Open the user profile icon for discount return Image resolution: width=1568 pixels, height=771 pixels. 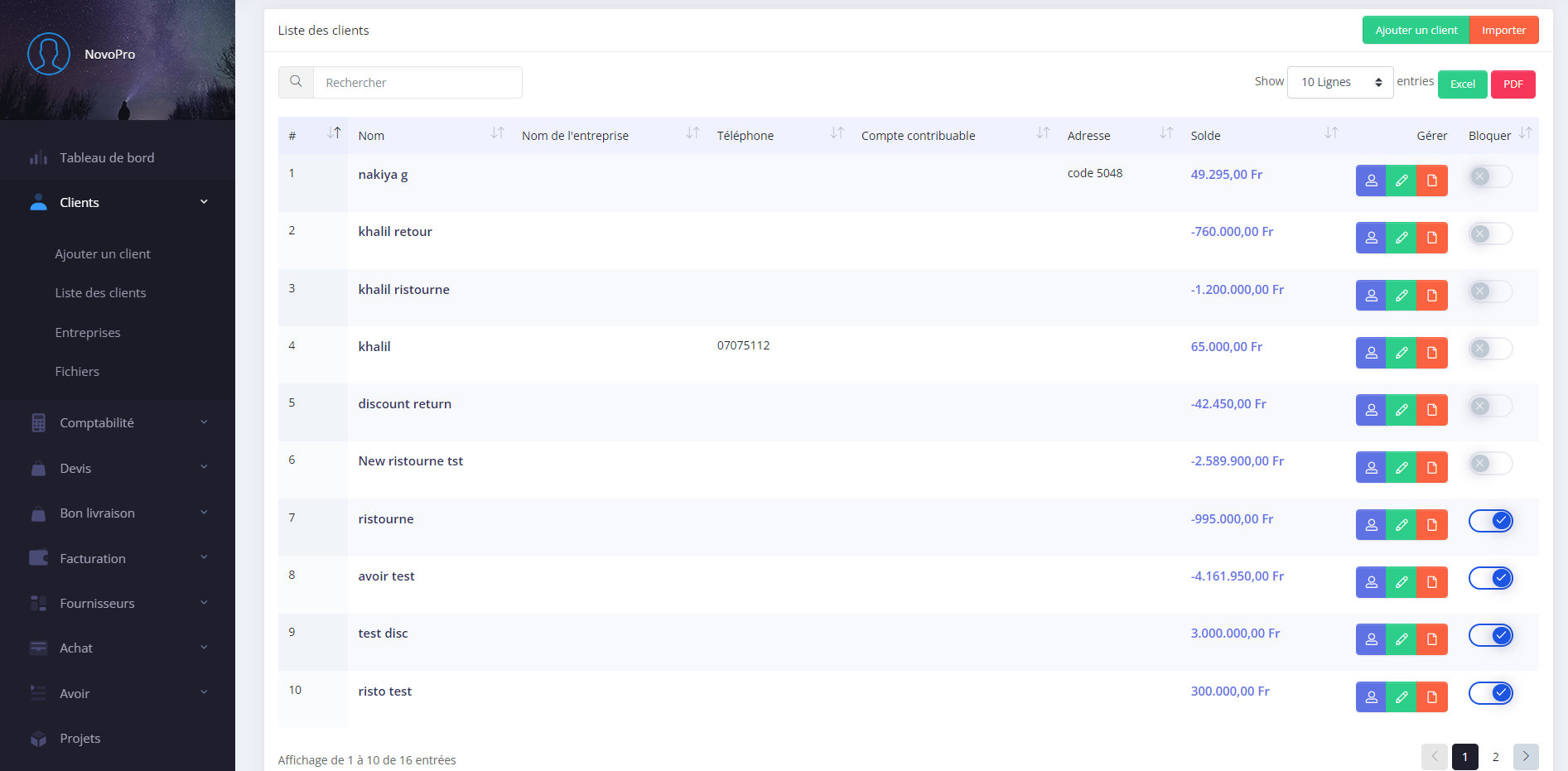pos(1371,410)
